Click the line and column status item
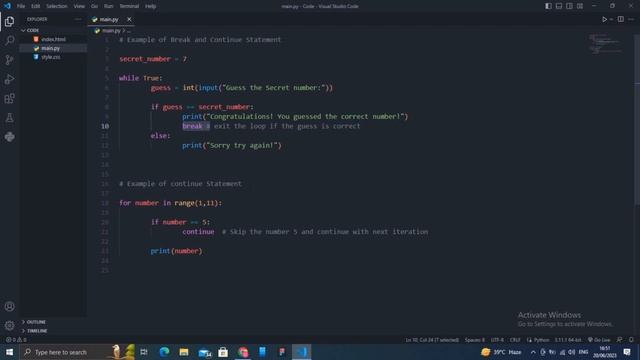 pyautogui.click(x=432, y=340)
